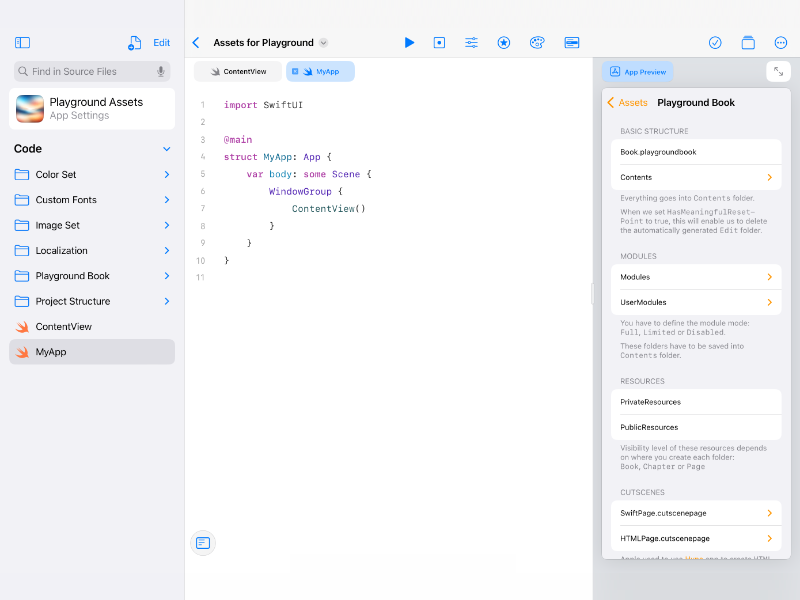The width and height of the screenshot is (800, 600).
Task: Collapse the Code section chevron
Action: (166, 149)
